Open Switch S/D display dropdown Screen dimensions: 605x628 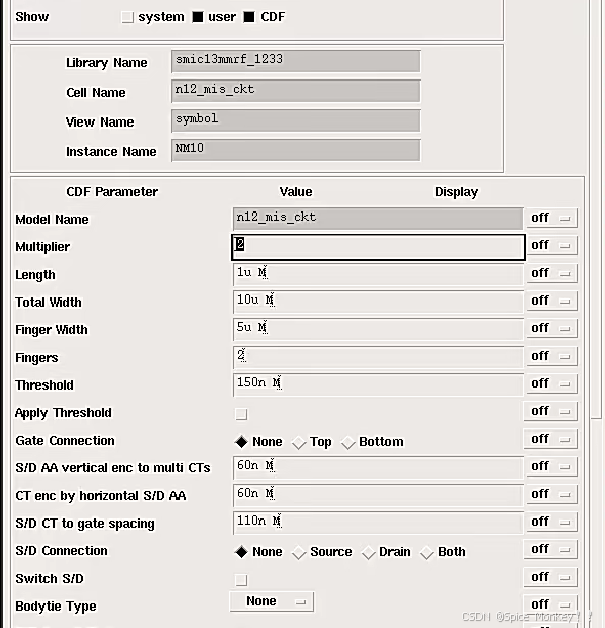pyautogui.click(x=551, y=577)
